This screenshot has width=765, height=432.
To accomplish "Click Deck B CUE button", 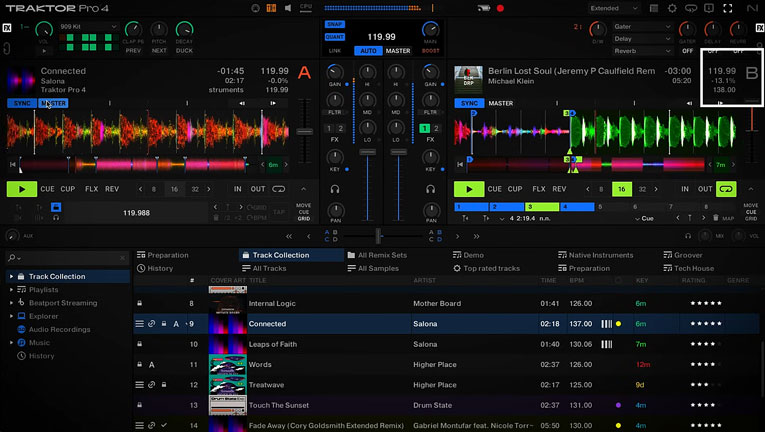I will click(x=494, y=189).
